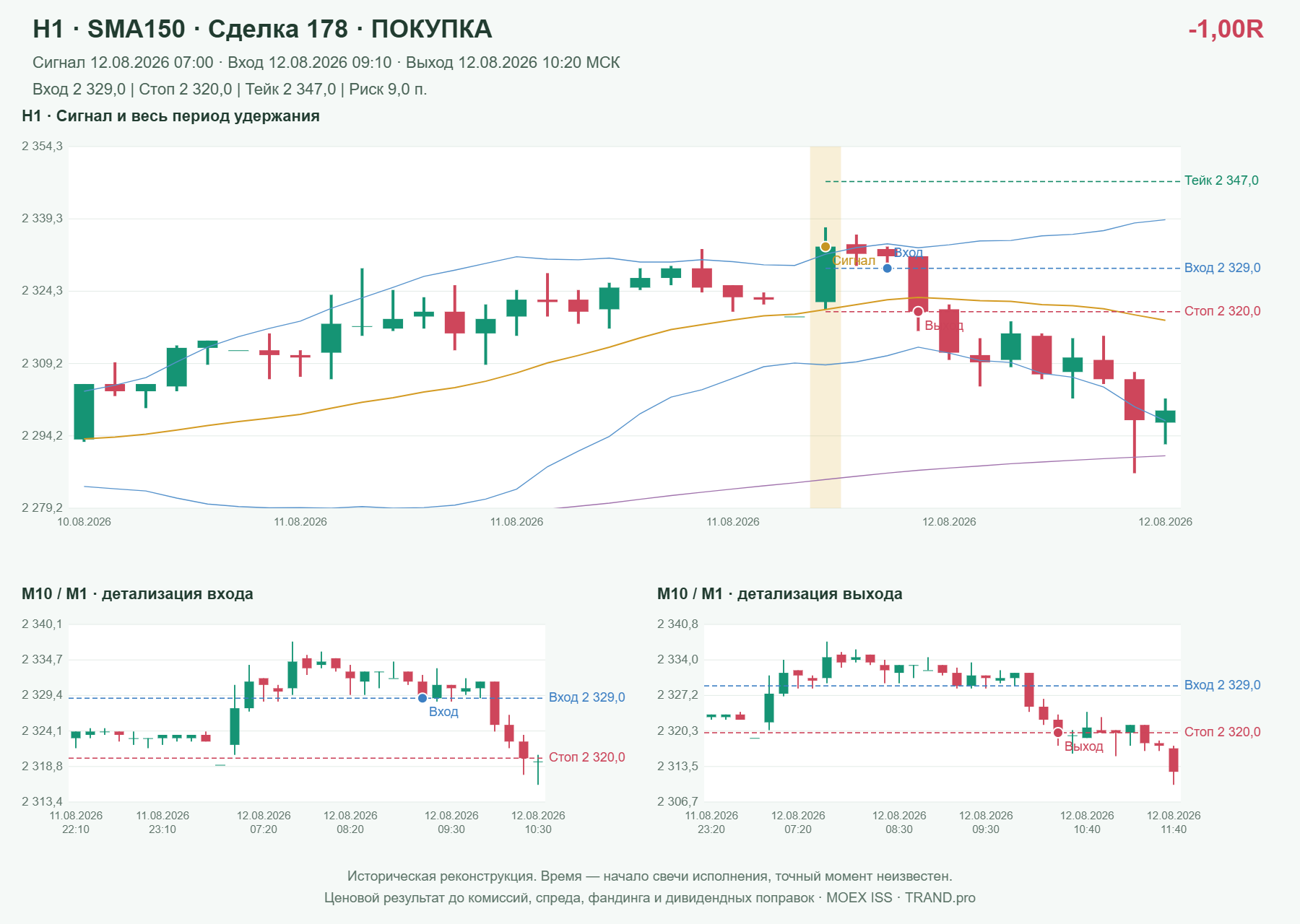The height and width of the screenshot is (924, 1300).
Task: Click footer line 'Историческая реконструкция...'
Action: coord(650,876)
